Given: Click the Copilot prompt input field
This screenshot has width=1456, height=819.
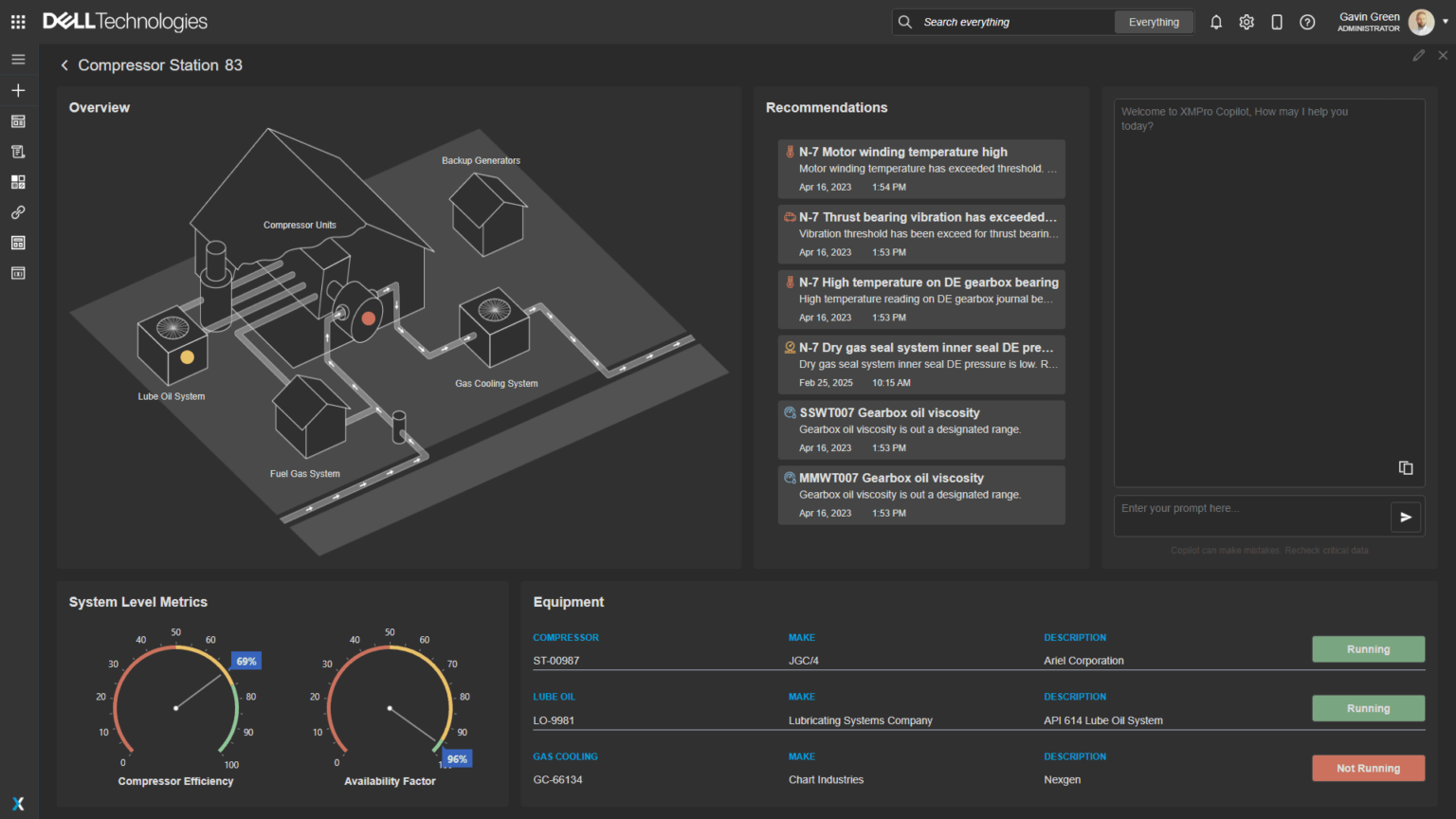Looking at the screenshot, I should 1251,509.
